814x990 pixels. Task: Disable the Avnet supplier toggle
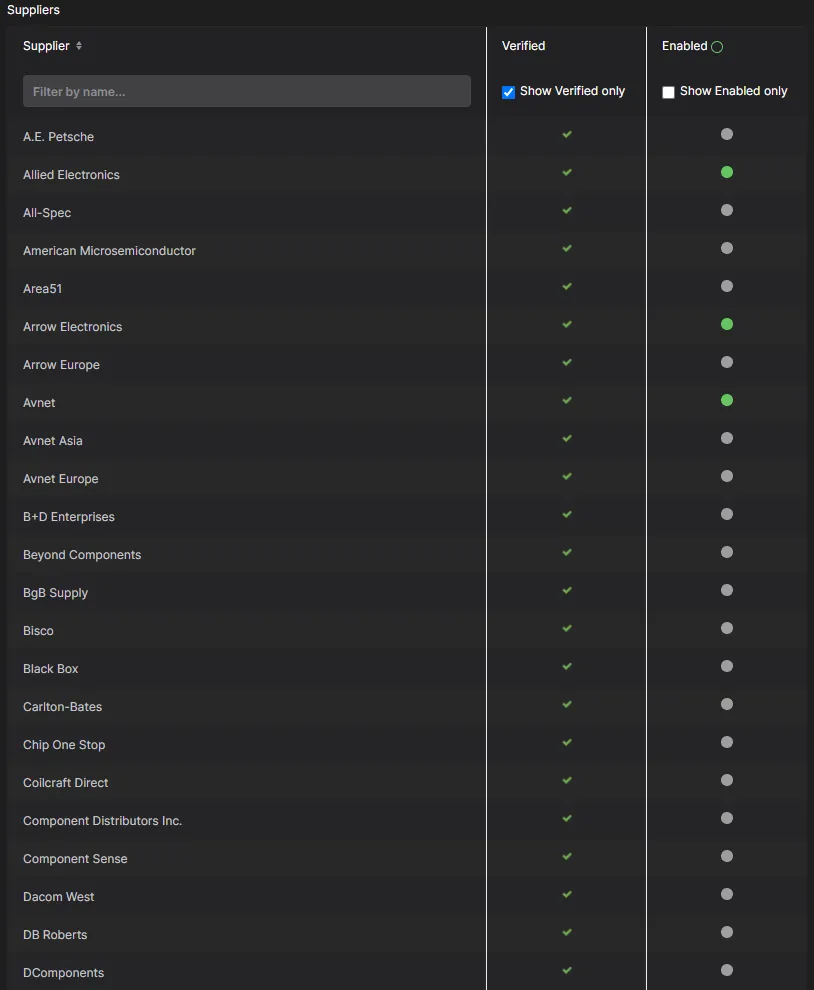(x=727, y=400)
